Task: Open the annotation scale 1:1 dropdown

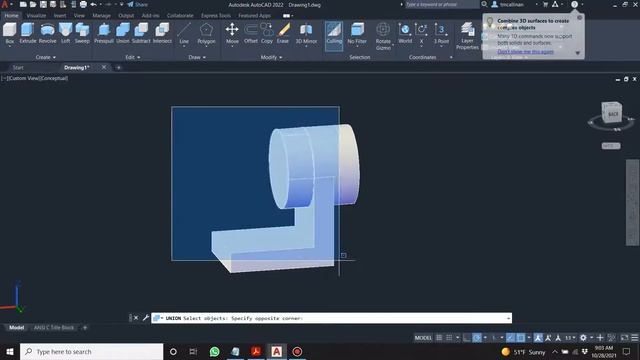Action: coord(569,338)
